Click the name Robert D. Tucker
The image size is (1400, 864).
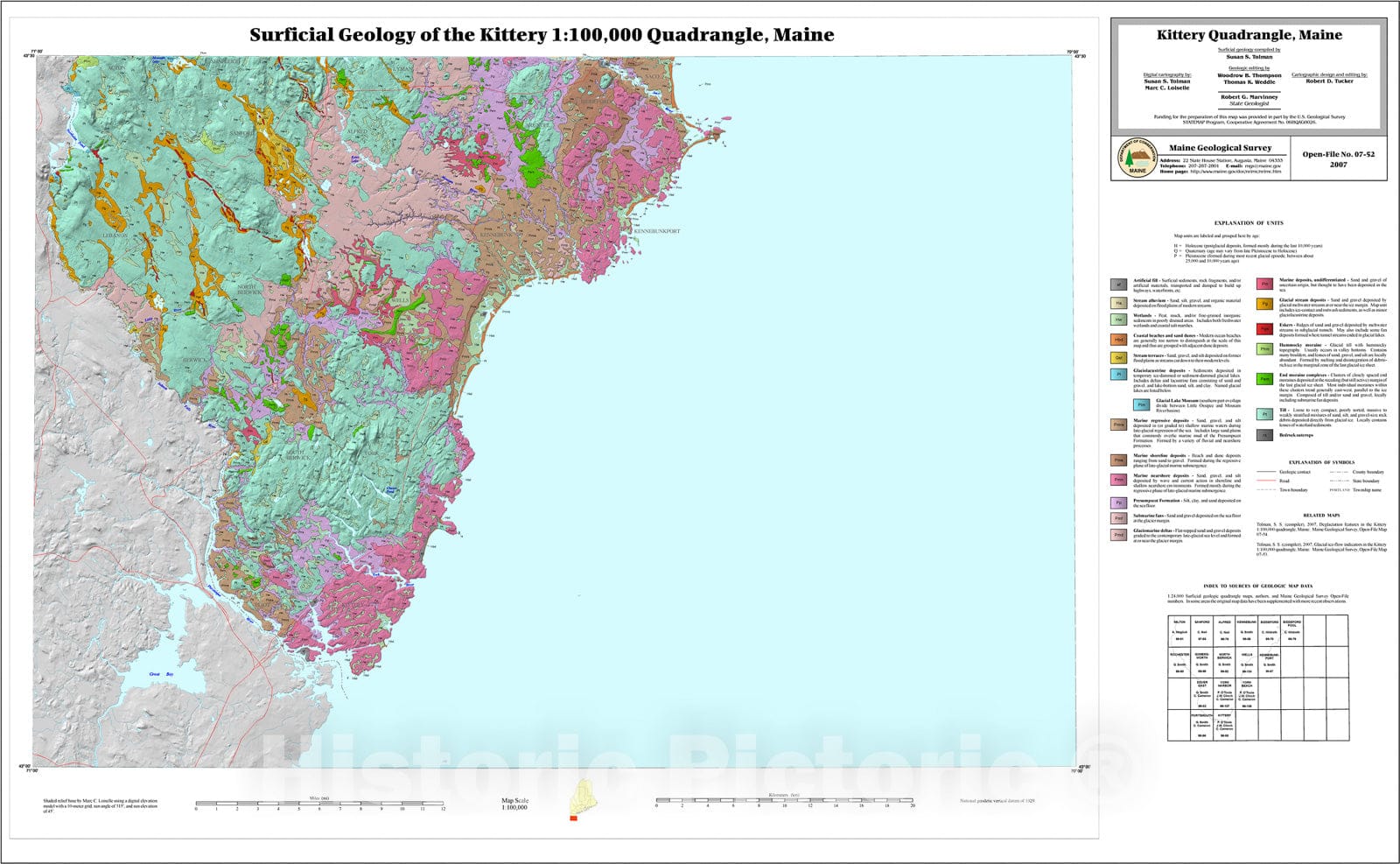tap(1329, 81)
